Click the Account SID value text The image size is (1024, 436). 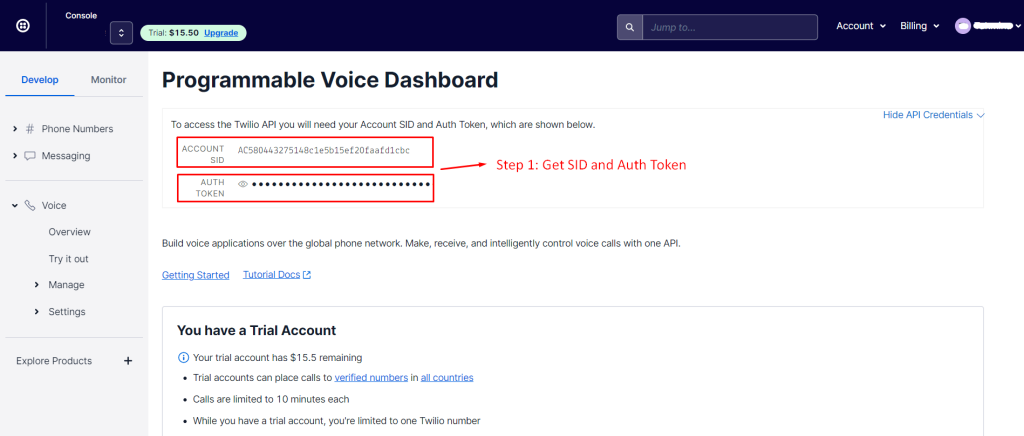[324, 150]
